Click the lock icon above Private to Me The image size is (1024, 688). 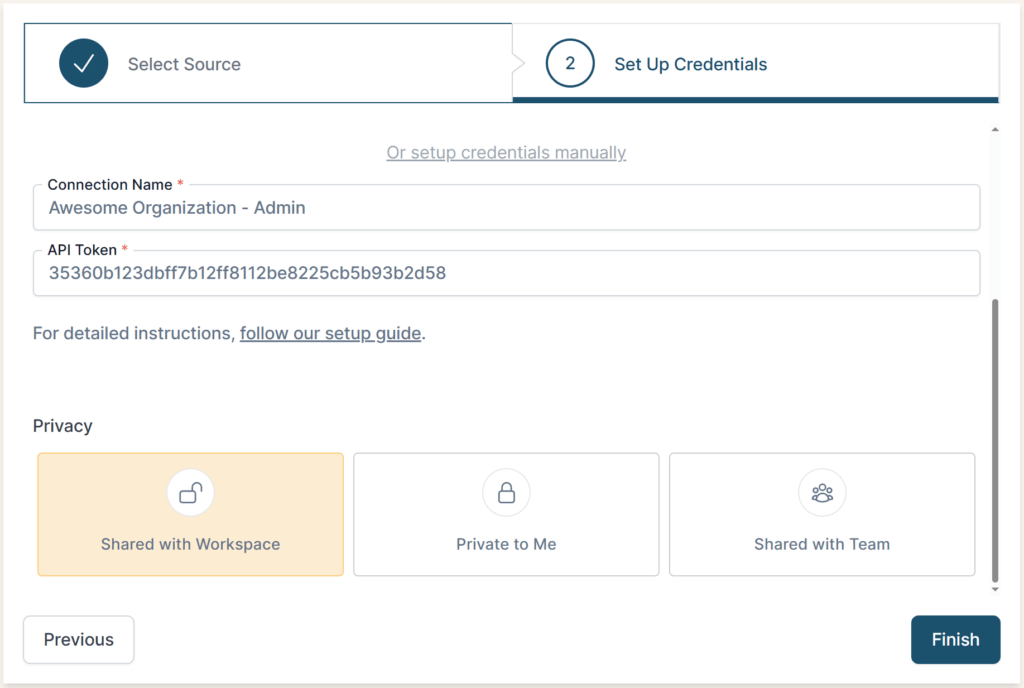point(506,492)
